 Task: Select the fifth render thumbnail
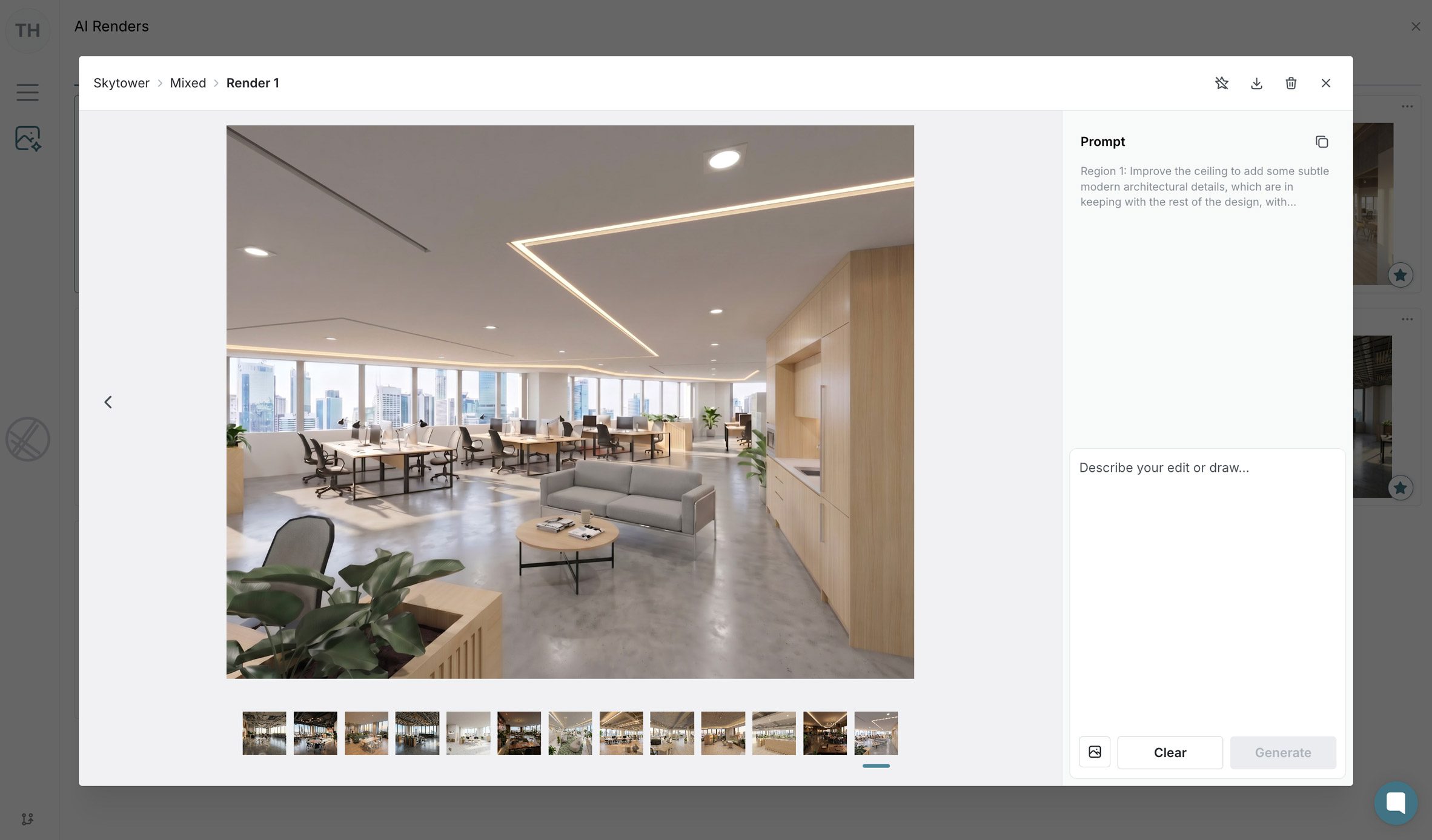point(468,733)
